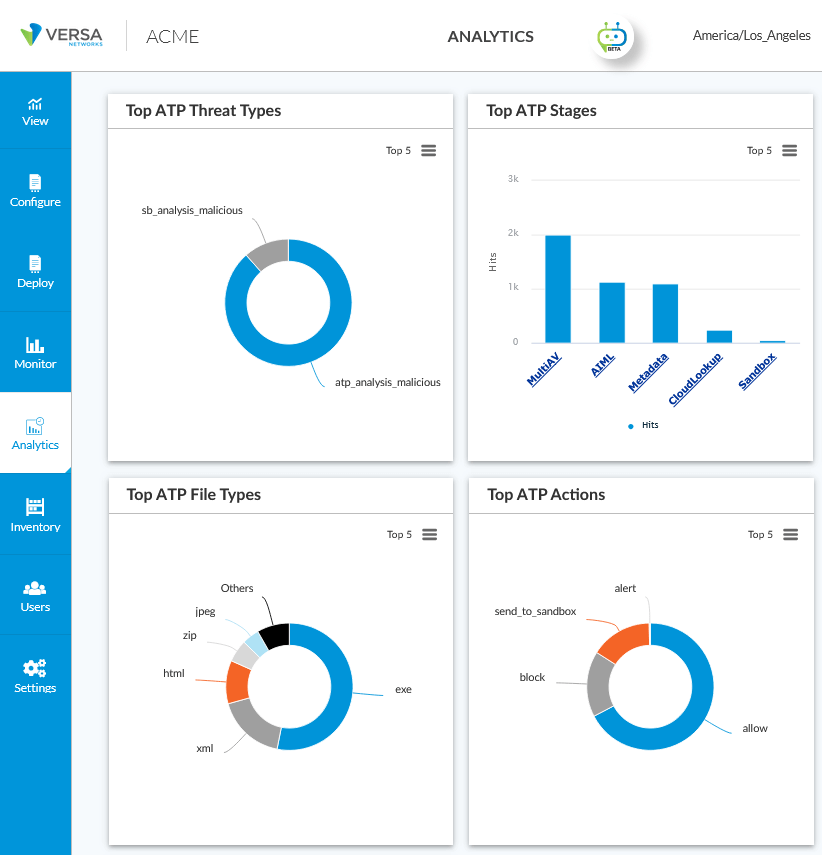The height and width of the screenshot is (855, 822).
Task: Go to the Deploy section
Action: coord(35,272)
